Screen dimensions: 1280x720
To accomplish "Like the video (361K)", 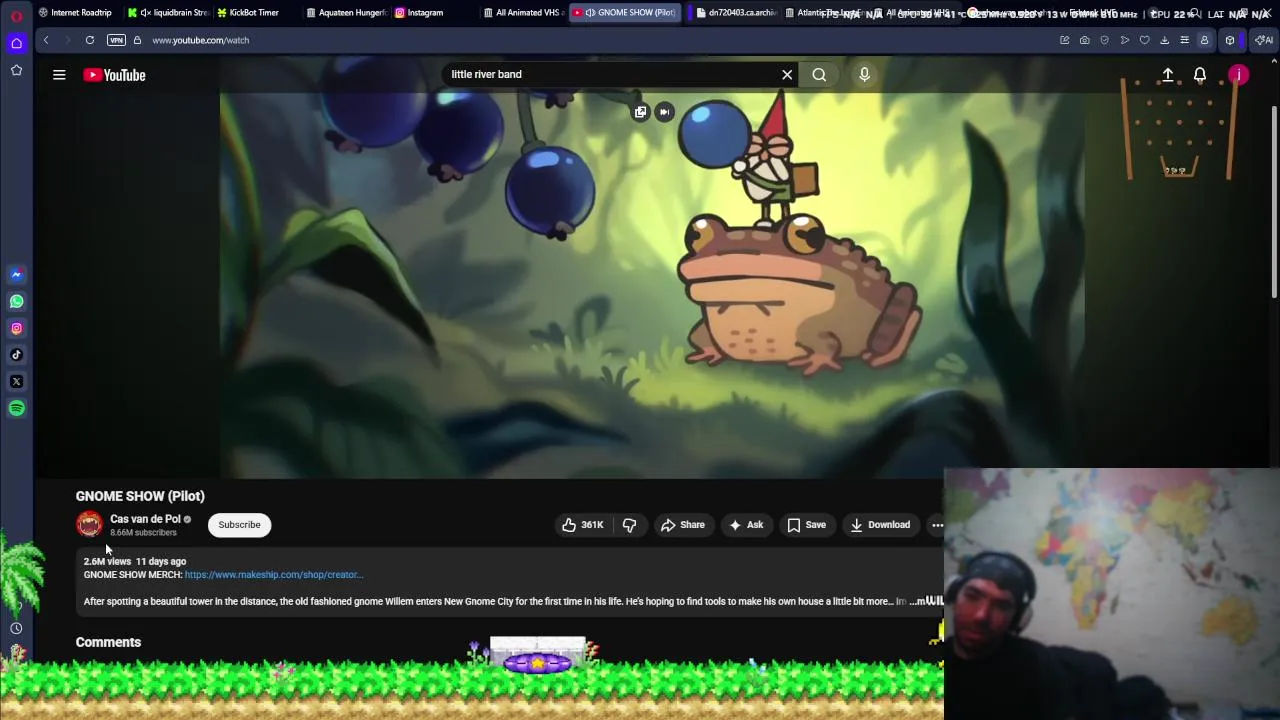I will pos(582,525).
